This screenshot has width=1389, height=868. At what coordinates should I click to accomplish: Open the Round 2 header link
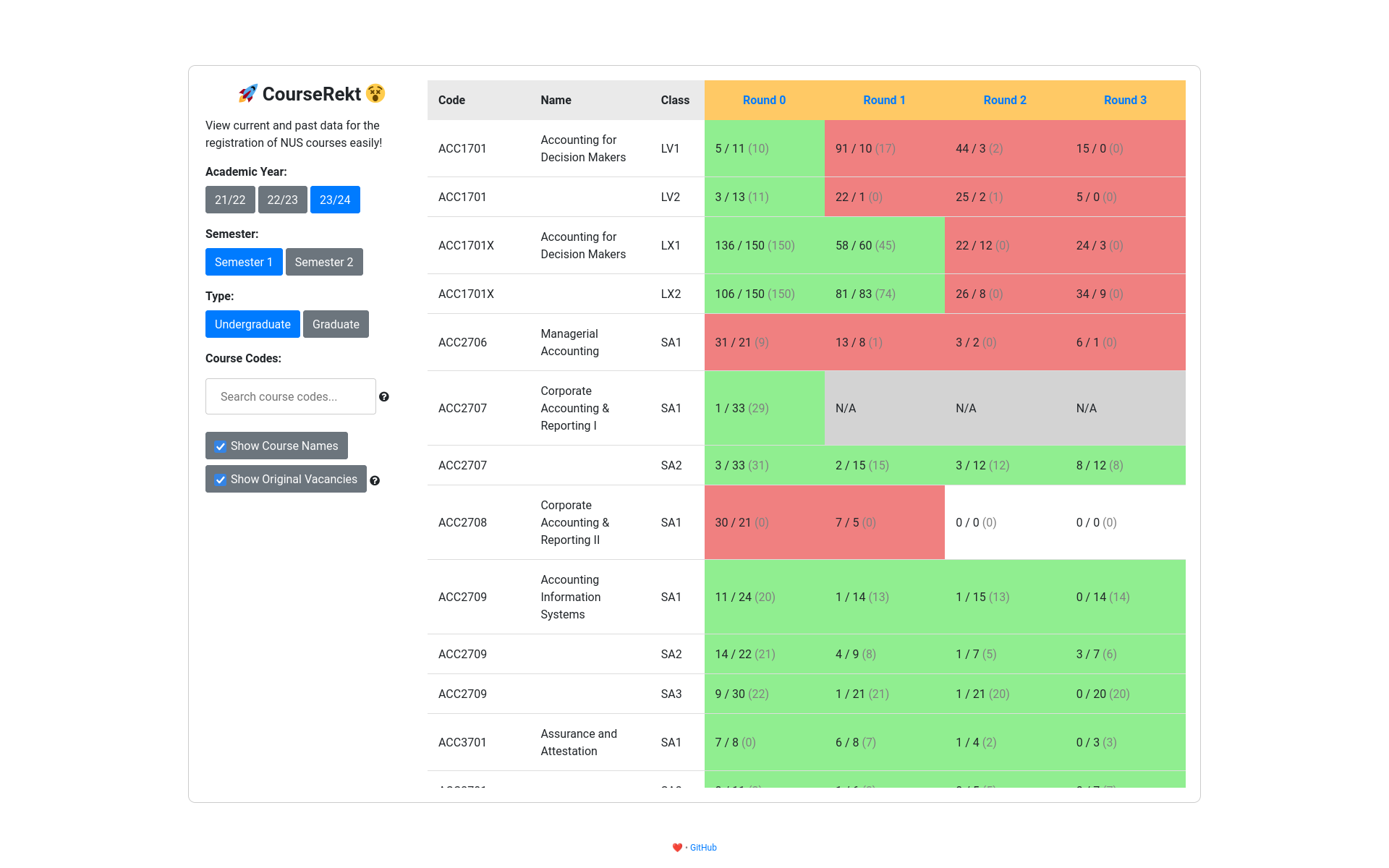pyautogui.click(x=1005, y=100)
